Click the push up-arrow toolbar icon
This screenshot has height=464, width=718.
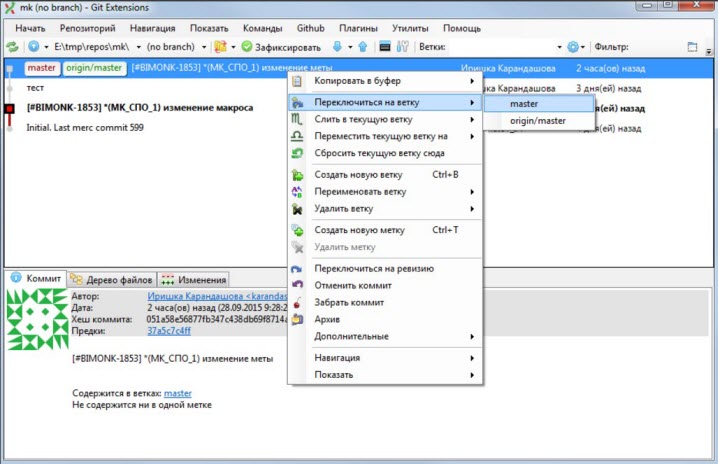click(x=362, y=47)
